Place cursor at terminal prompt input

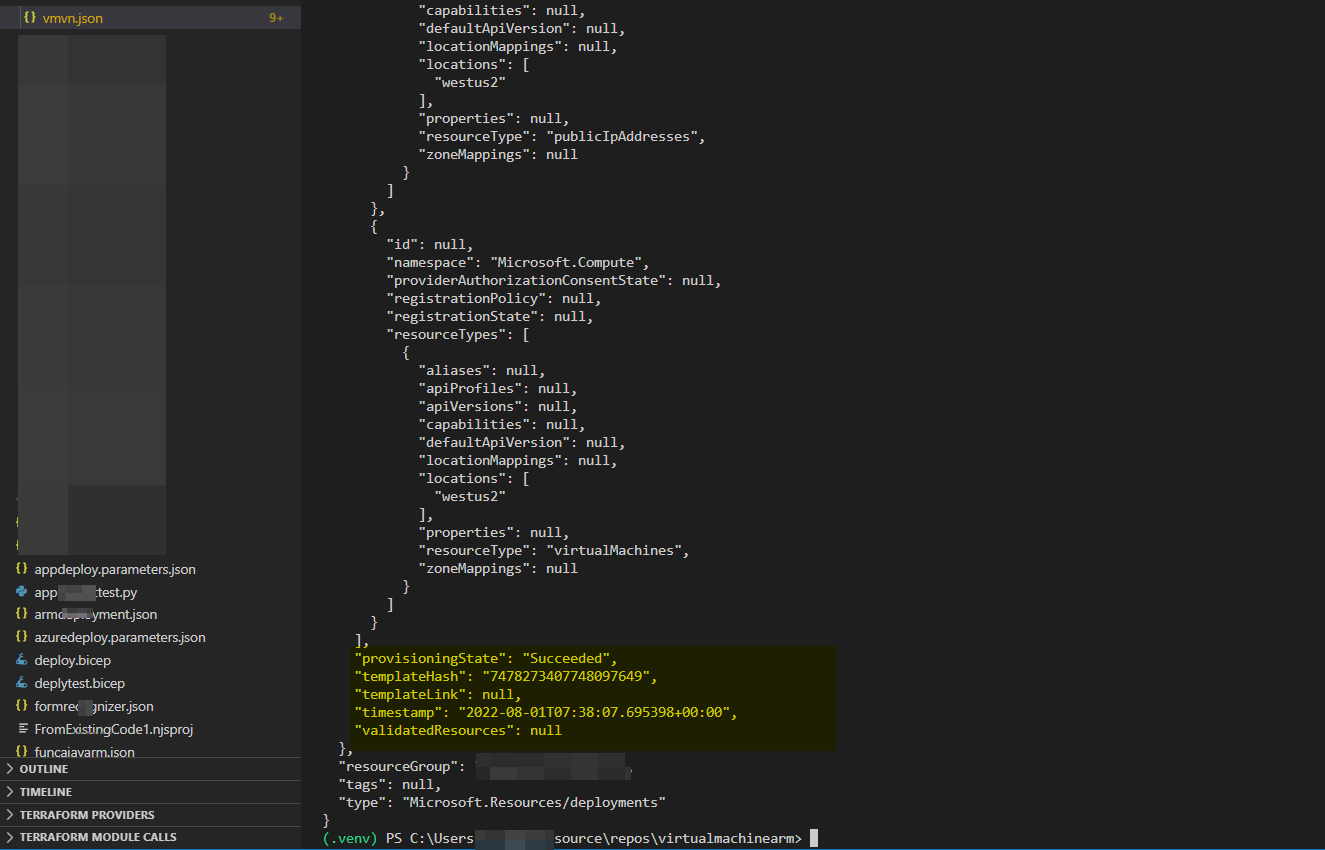814,839
